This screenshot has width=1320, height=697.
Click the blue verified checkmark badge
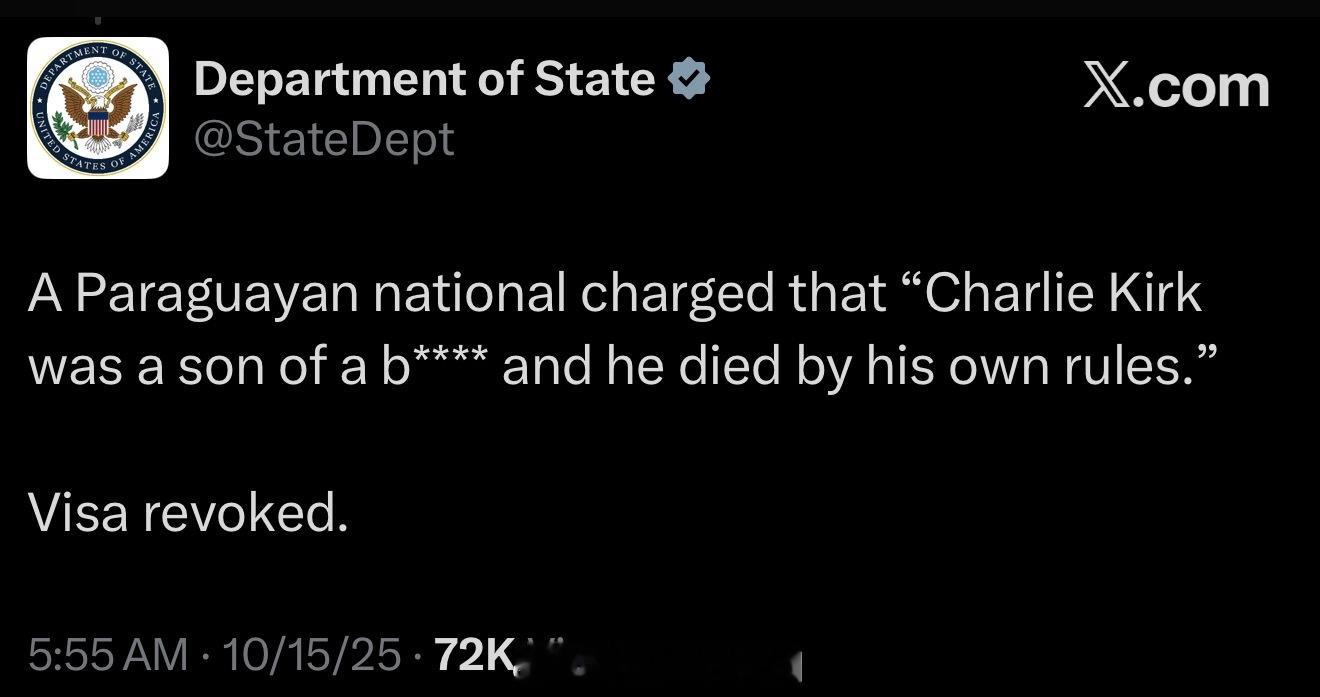pyautogui.click(x=689, y=79)
